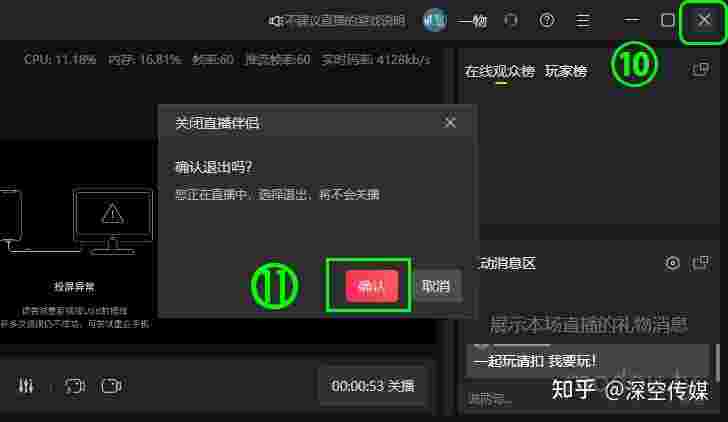Close the 关闭直播伴侣 dialog with X
This screenshot has width=728, height=422.
[x=449, y=123]
